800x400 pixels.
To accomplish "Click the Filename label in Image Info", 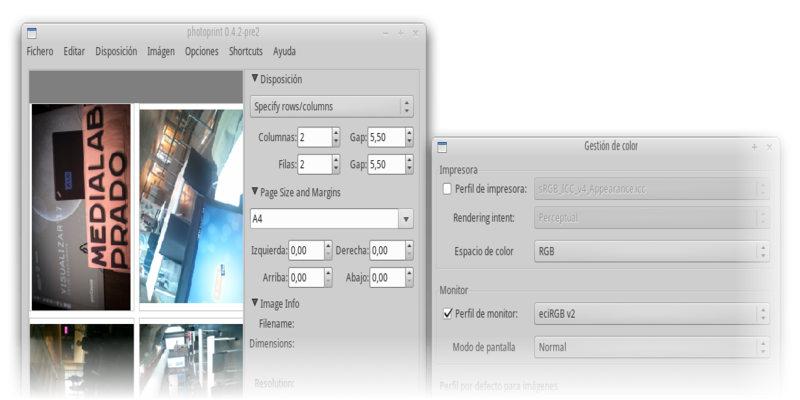I will coord(277,323).
